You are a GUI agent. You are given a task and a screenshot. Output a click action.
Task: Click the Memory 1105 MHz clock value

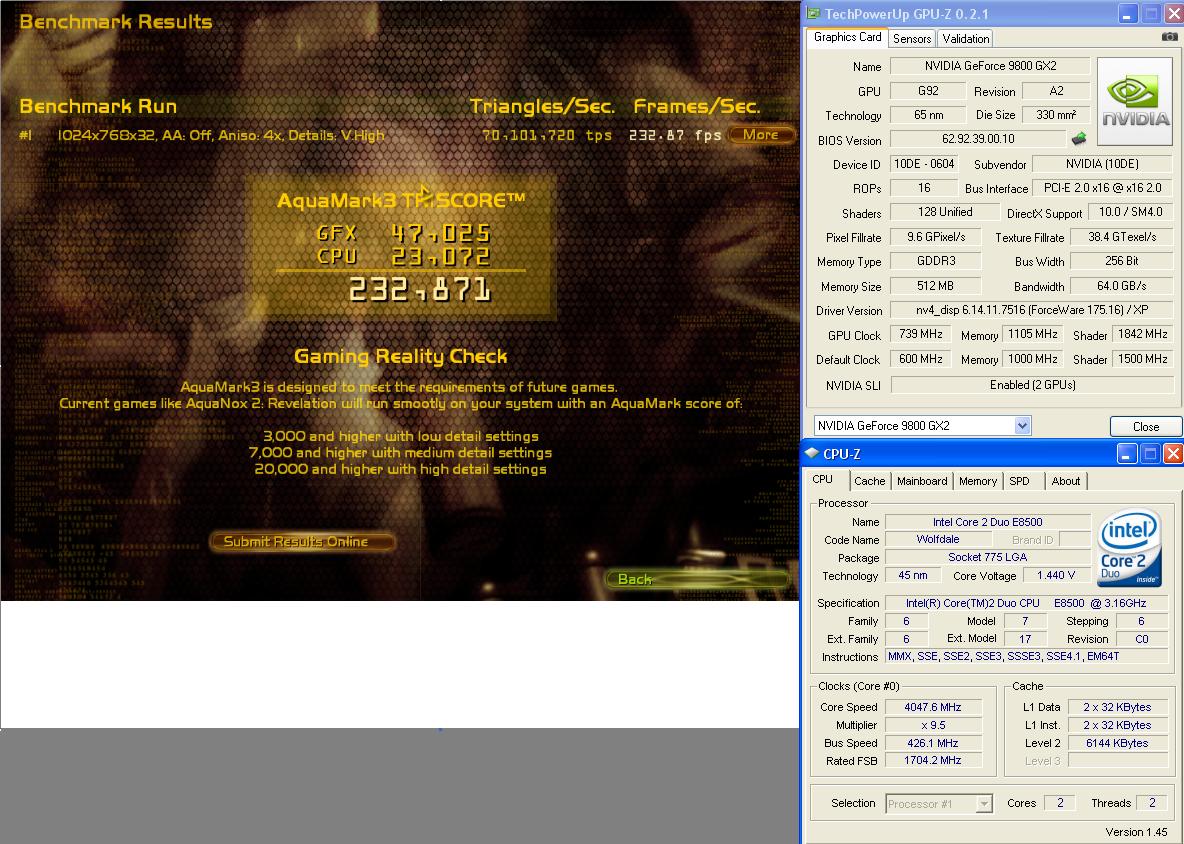[1032, 334]
